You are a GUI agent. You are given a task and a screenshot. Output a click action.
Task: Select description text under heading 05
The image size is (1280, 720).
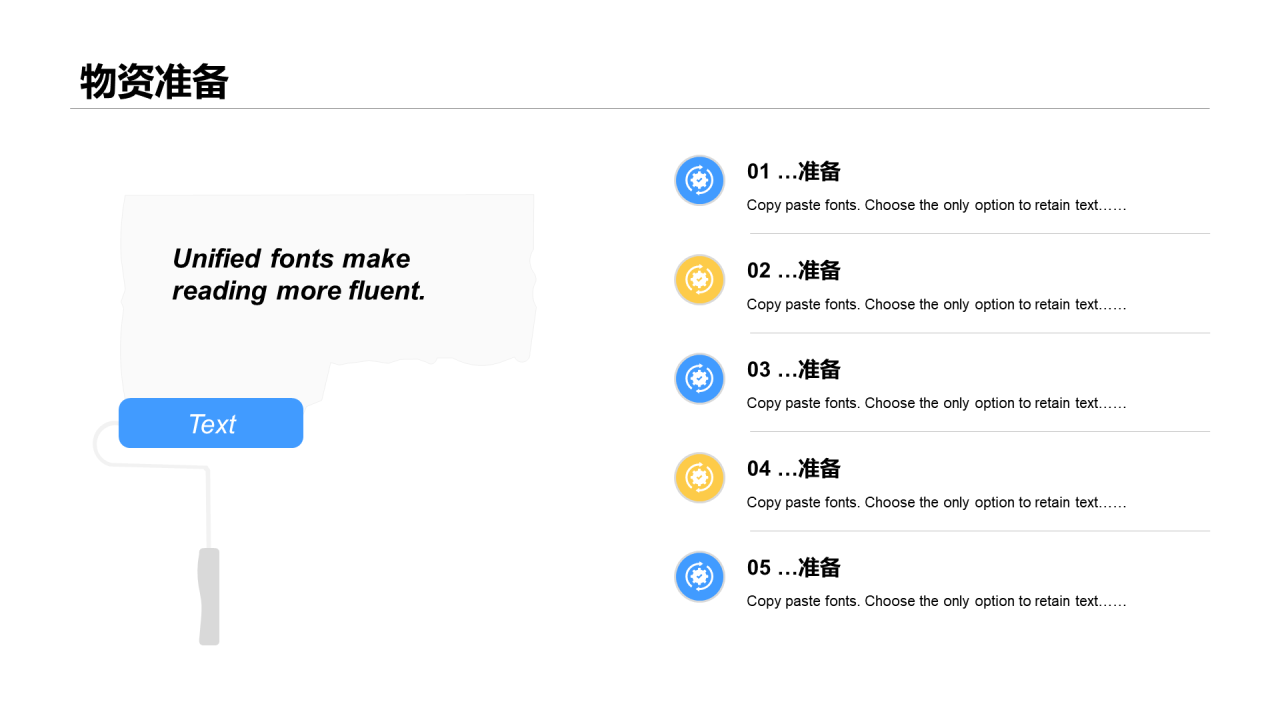[x=936, y=601]
